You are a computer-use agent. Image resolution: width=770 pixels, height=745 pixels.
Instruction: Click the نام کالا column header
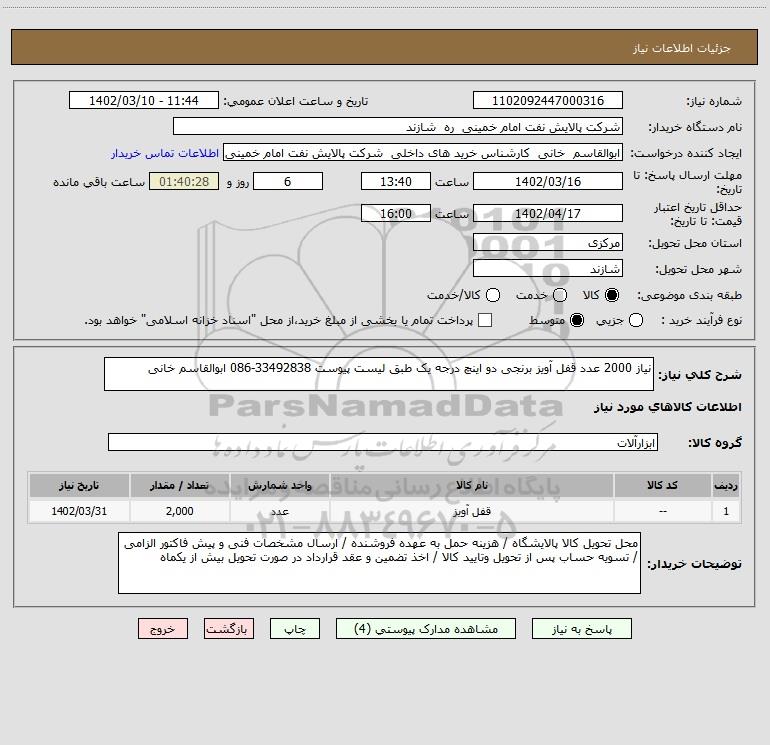point(471,486)
